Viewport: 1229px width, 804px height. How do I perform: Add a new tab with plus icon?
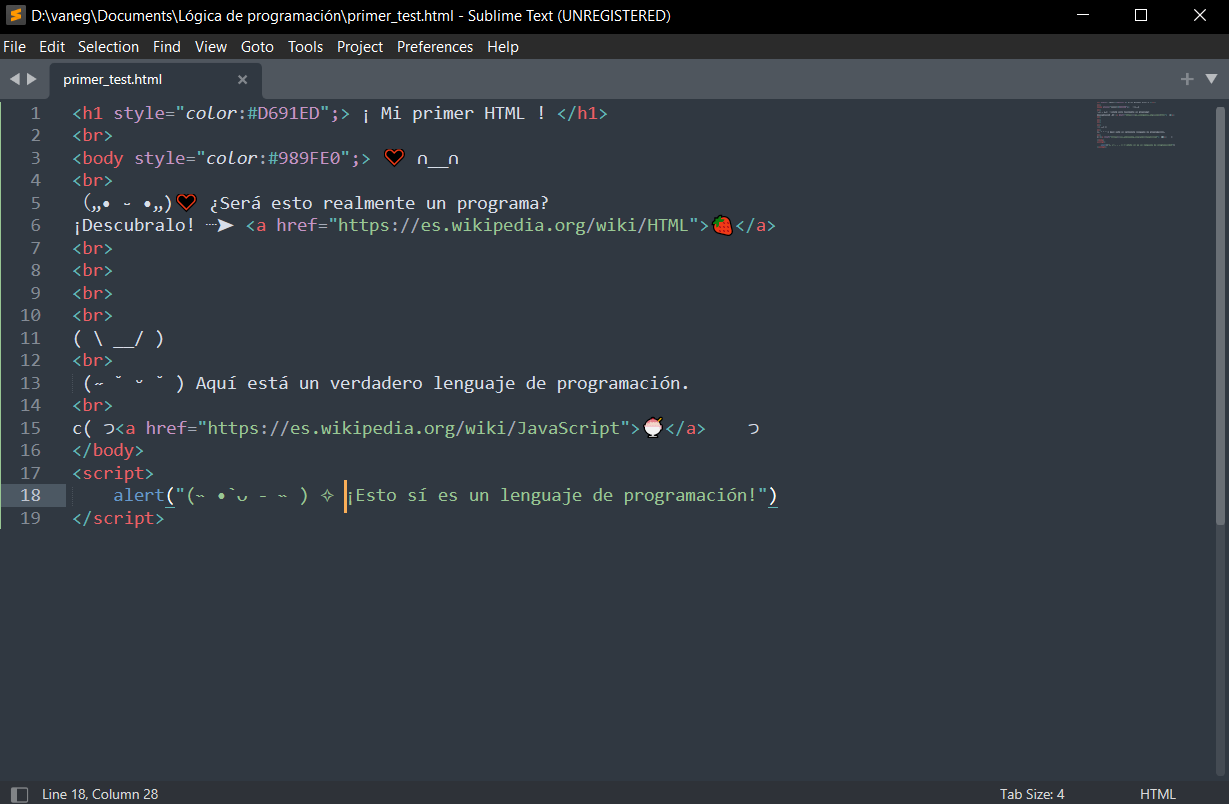[x=1187, y=79]
